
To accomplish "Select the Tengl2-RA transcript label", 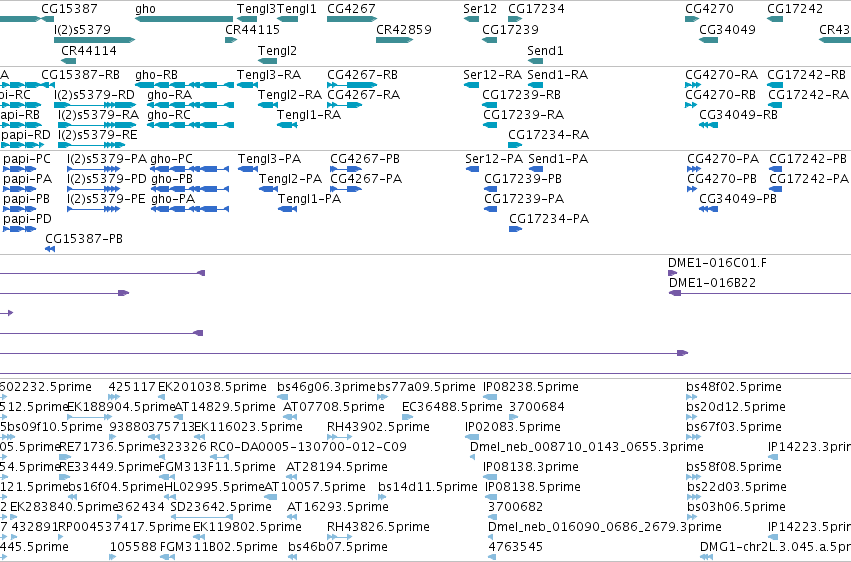I will (x=290, y=94).
